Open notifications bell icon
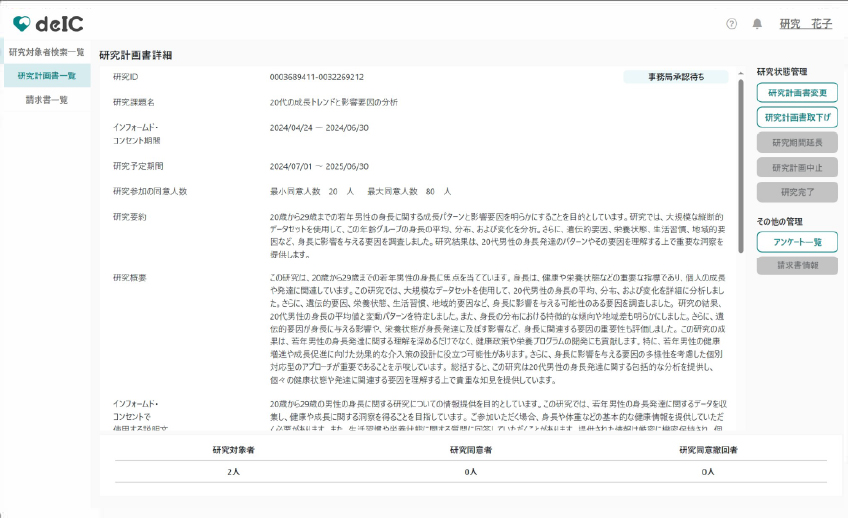 point(757,24)
